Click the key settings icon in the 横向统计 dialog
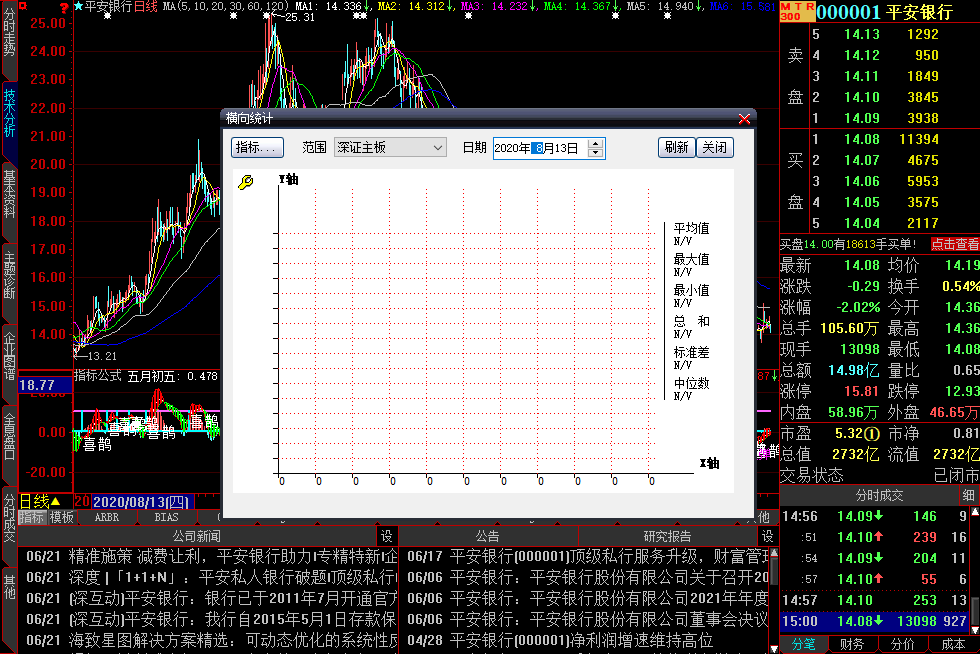 pyautogui.click(x=246, y=181)
